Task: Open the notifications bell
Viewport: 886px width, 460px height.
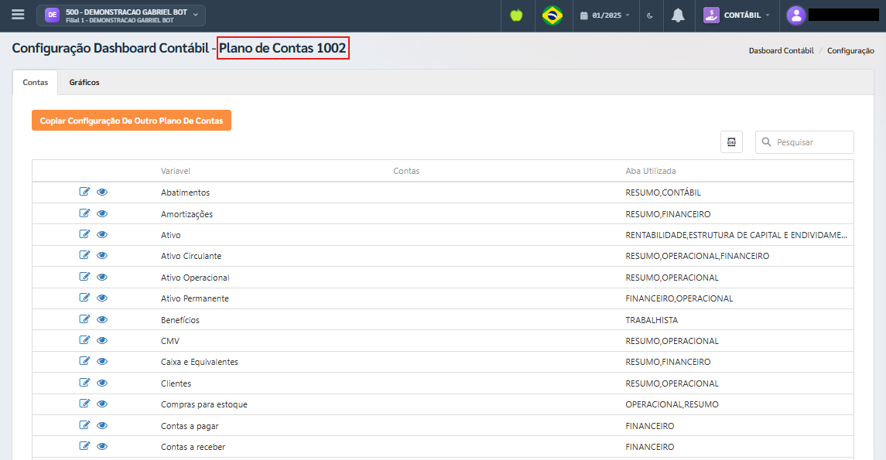Action: click(x=678, y=15)
